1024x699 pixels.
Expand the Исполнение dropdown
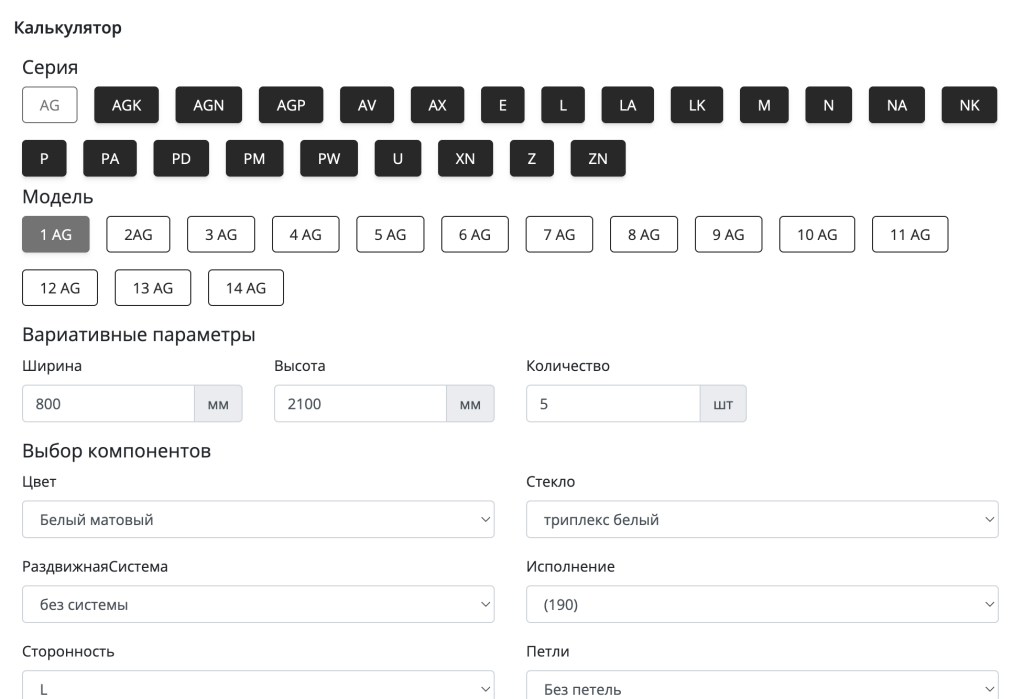point(762,604)
